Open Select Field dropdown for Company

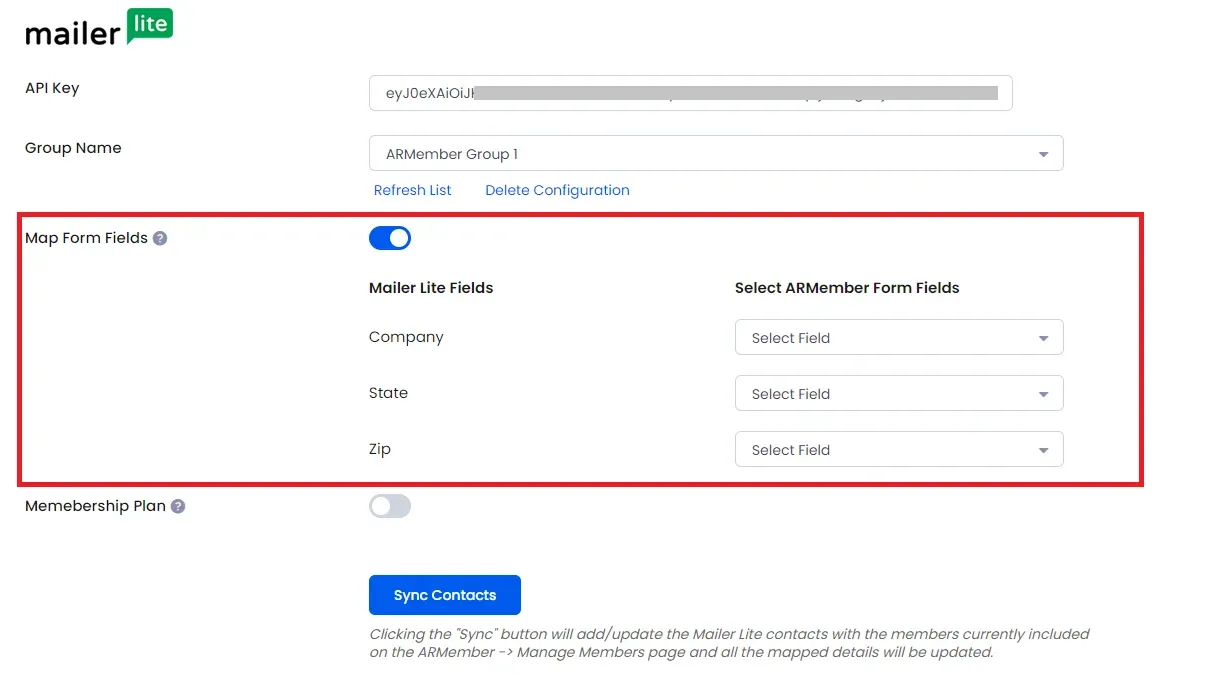click(899, 338)
